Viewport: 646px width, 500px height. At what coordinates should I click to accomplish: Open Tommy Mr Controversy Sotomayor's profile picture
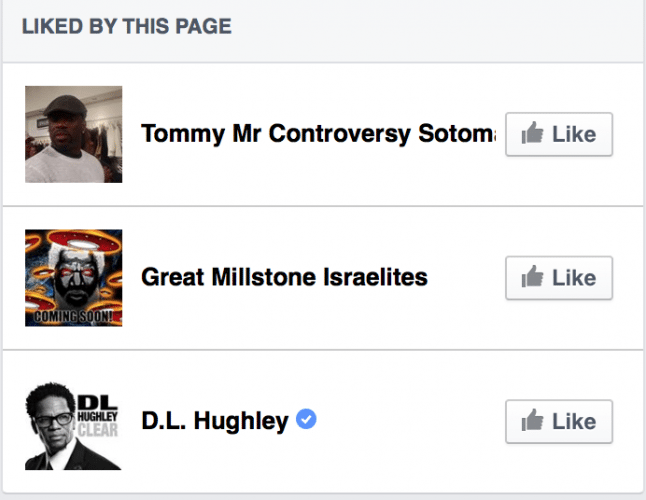coord(74,134)
